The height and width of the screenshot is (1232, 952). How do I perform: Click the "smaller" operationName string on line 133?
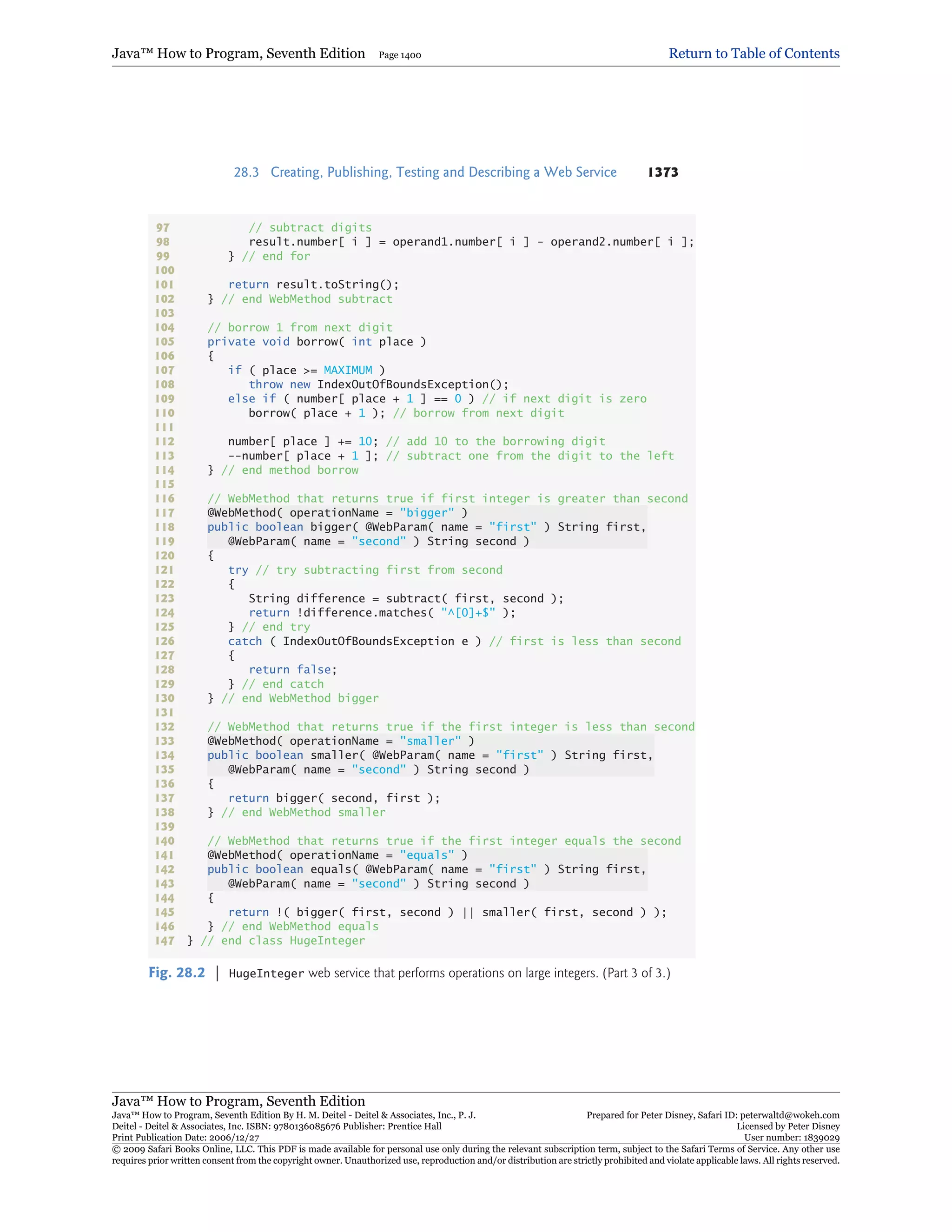pyautogui.click(x=430, y=741)
